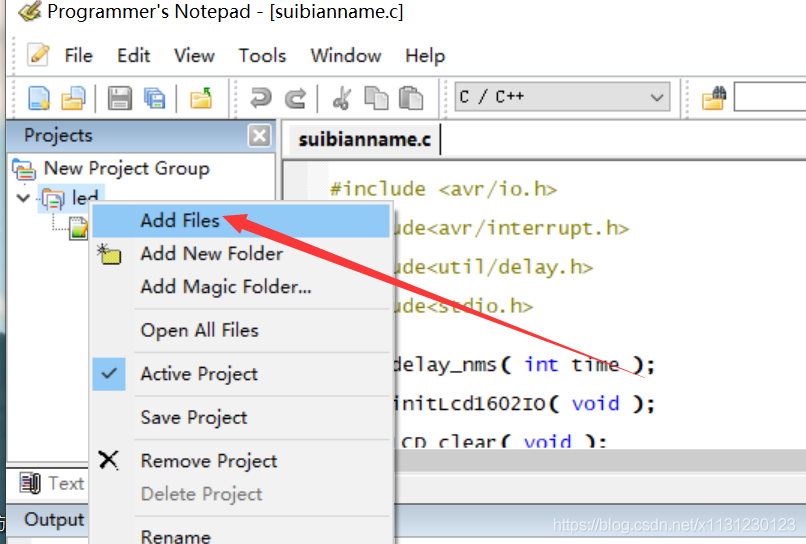The image size is (806, 544).
Task: Click the Save All icon
Action: tap(154, 98)
